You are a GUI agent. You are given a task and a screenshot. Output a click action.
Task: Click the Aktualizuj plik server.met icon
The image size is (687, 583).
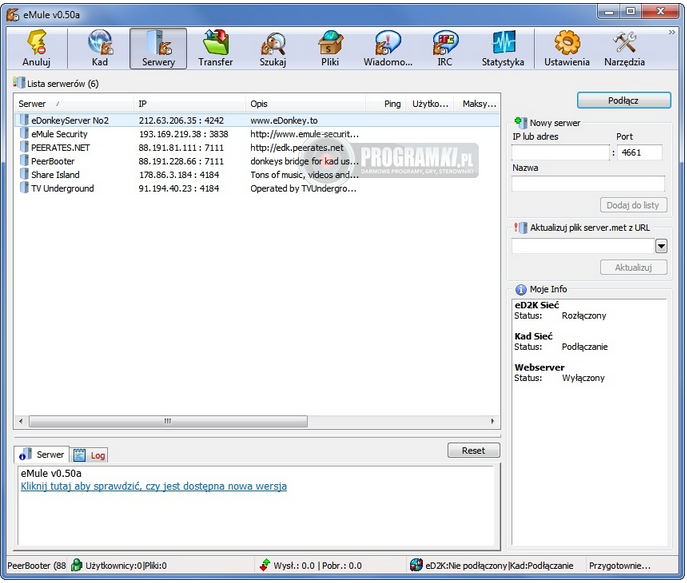coord(521,227)
